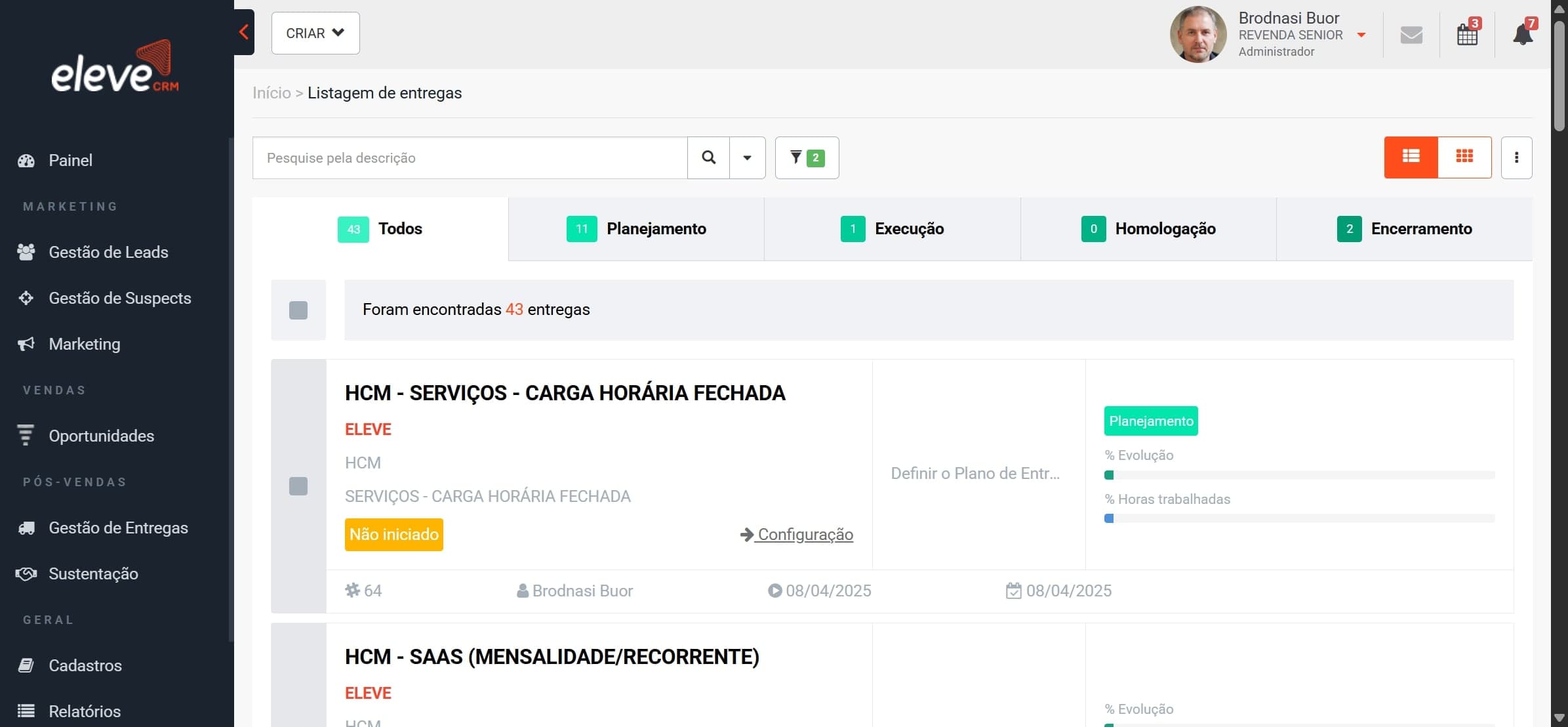Click 'Definir o Plano de Entr...' text
This screenshot has width=1568, height=727.
(x=975, y=473)
